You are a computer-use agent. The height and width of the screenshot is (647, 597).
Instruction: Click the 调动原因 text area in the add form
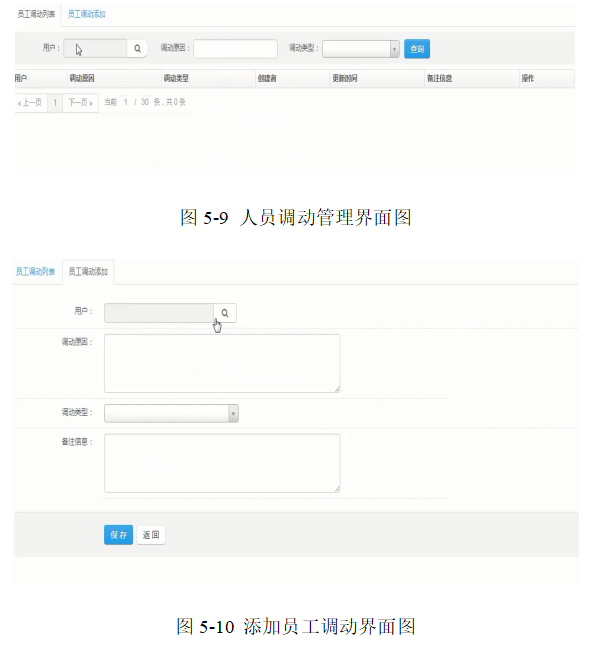222,363
